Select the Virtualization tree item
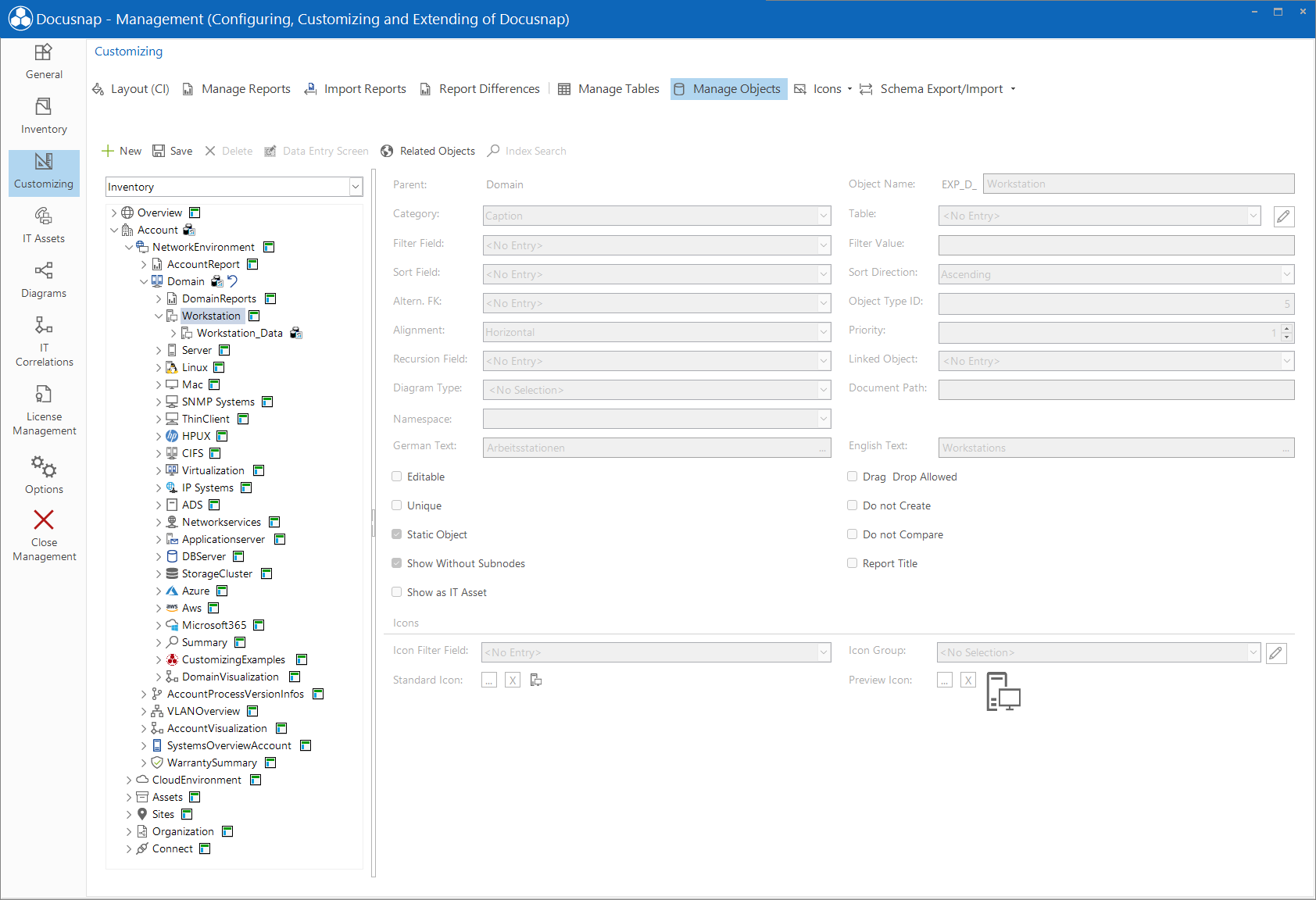This screenshot has height=900, width=1316. (213, 470)
